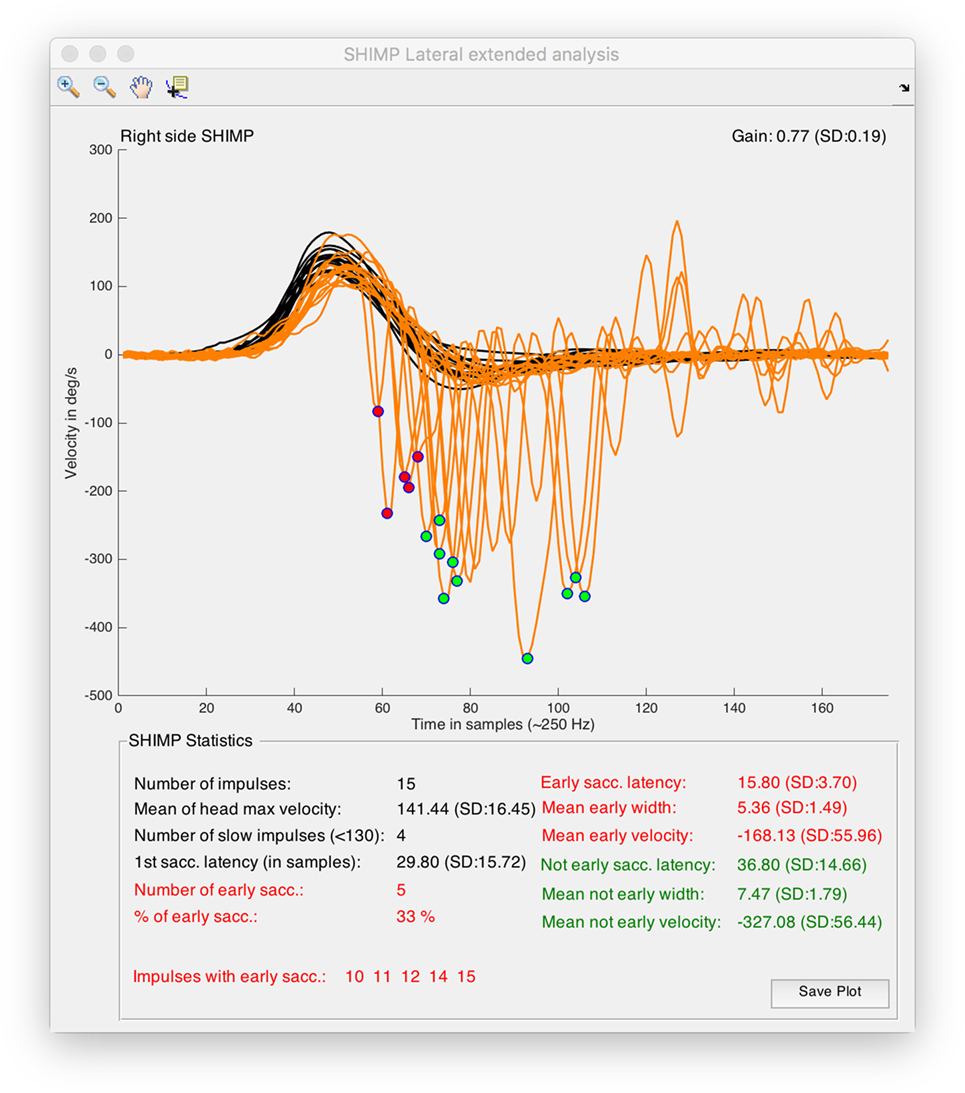The width and height of the screenshot is (965, 1093).
Task: Click impulse number '14' in early sacc. list
Action: pos(439,977)
